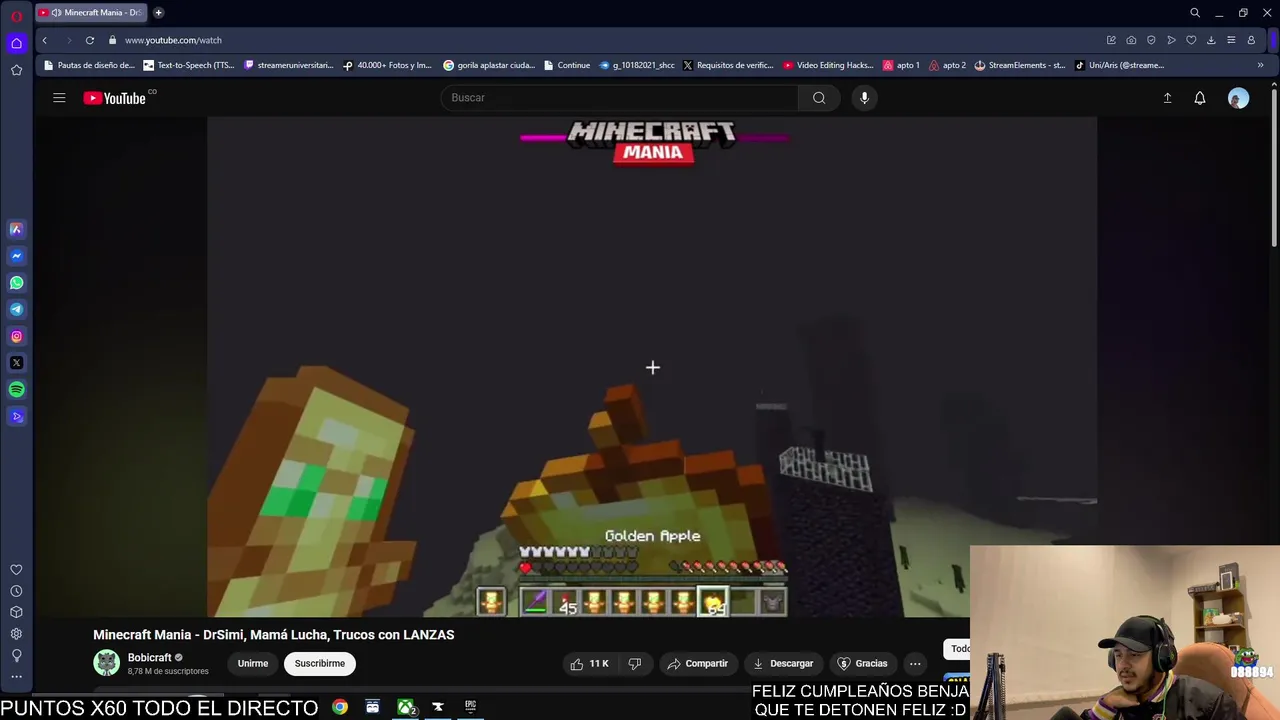1280x720 pixels.
Task: Open Instagram in the sidebar
Action: tap(16, 336)
